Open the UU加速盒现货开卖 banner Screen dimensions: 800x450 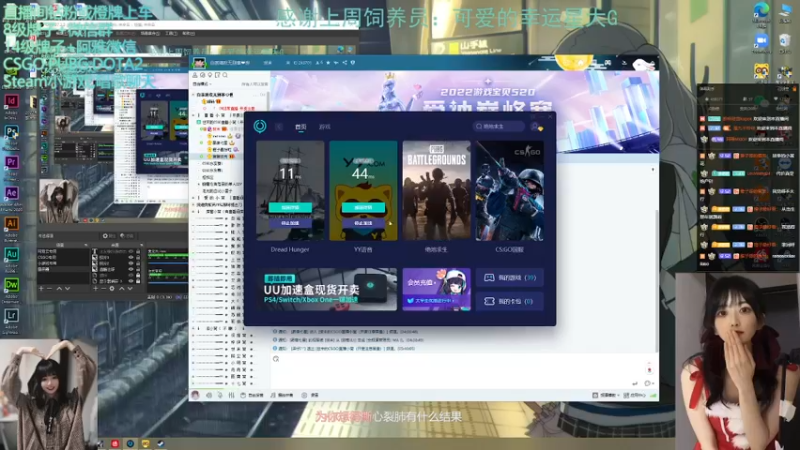coord(327,289)
